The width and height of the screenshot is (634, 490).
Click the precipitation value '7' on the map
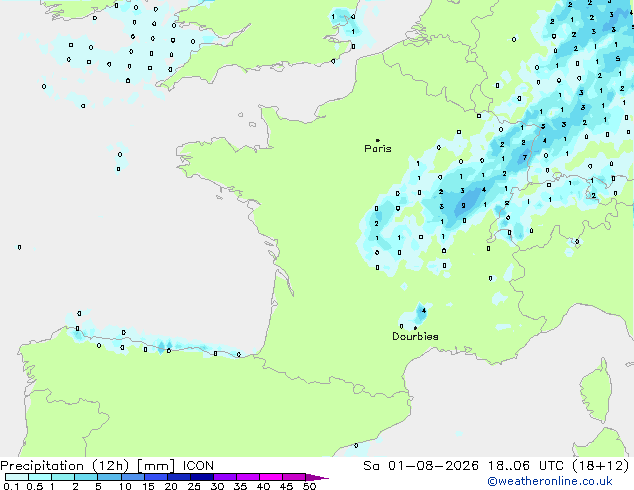pos(525,157)
